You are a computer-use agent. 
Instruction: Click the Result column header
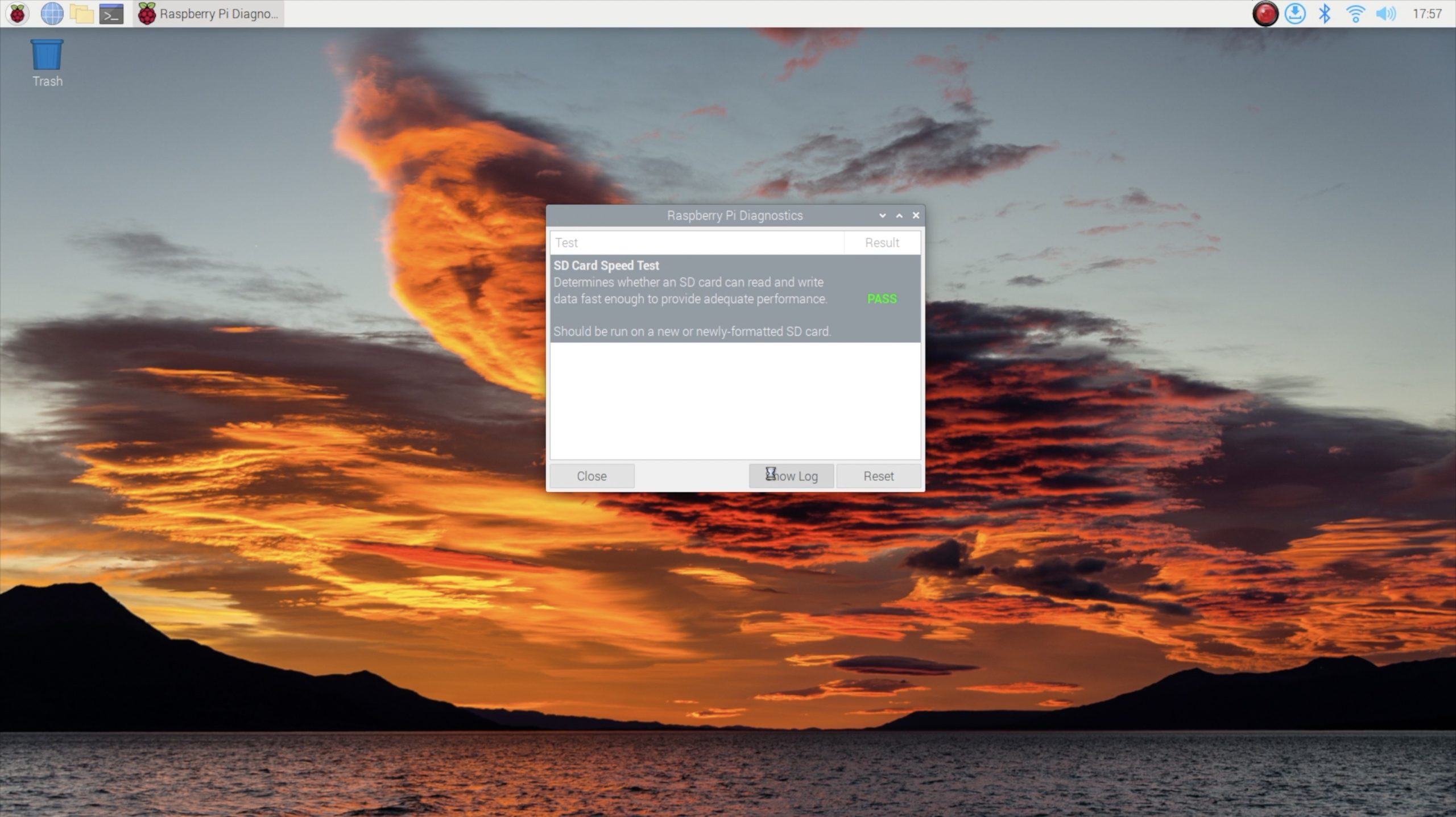click(882, 243)
